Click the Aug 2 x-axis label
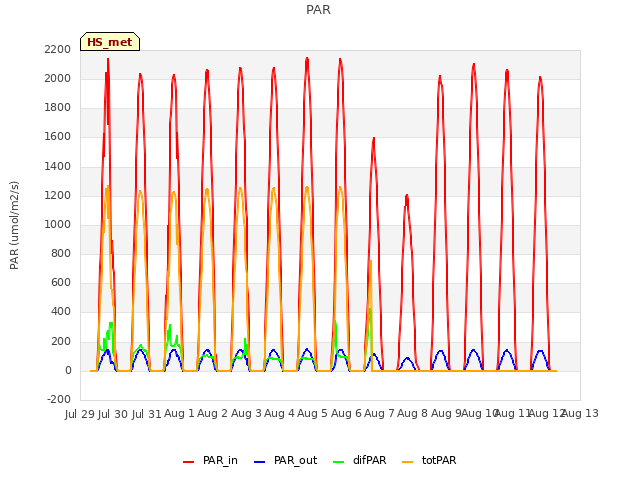Image resolution: width=640 pixels, height=480 pixels. (212, 413)
